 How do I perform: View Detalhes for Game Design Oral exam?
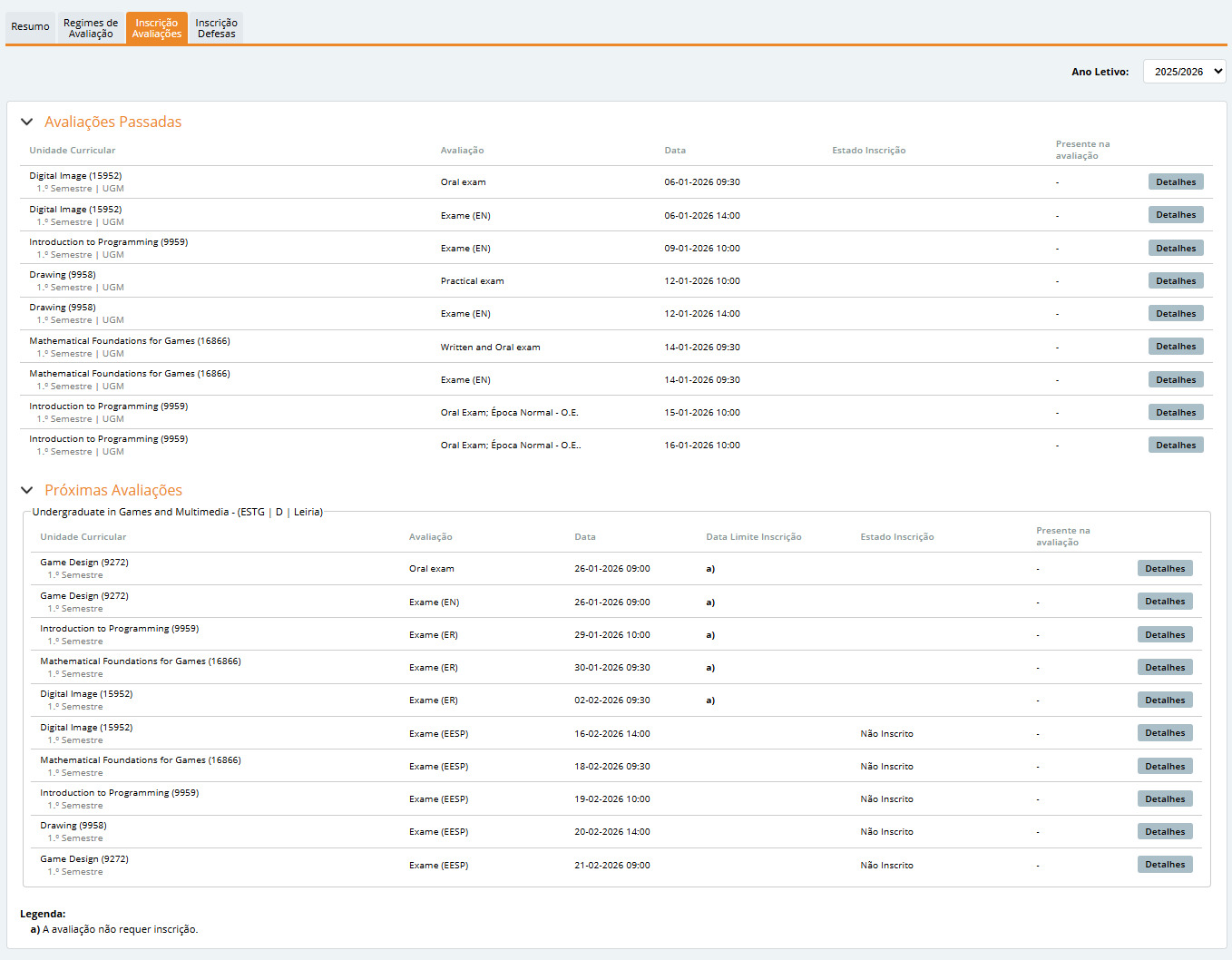coord(1164,569)
